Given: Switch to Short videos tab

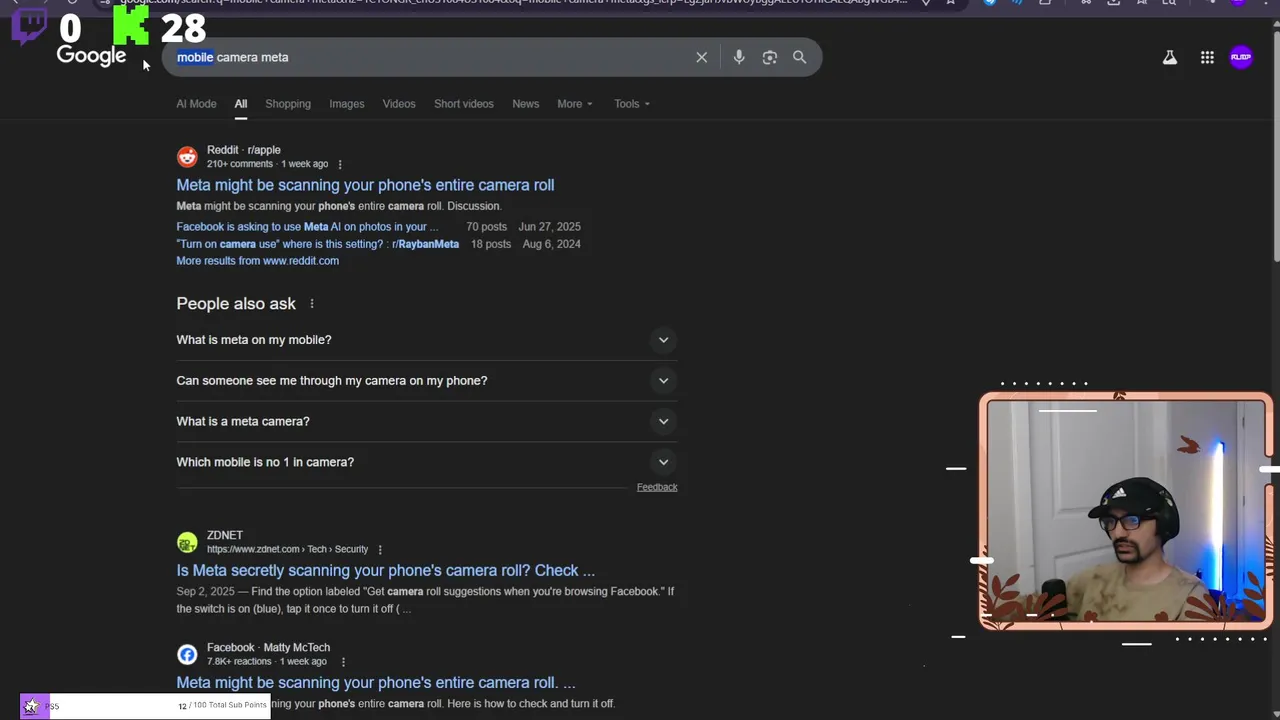Looking at the screenshot, I should (x=464, y=104).
